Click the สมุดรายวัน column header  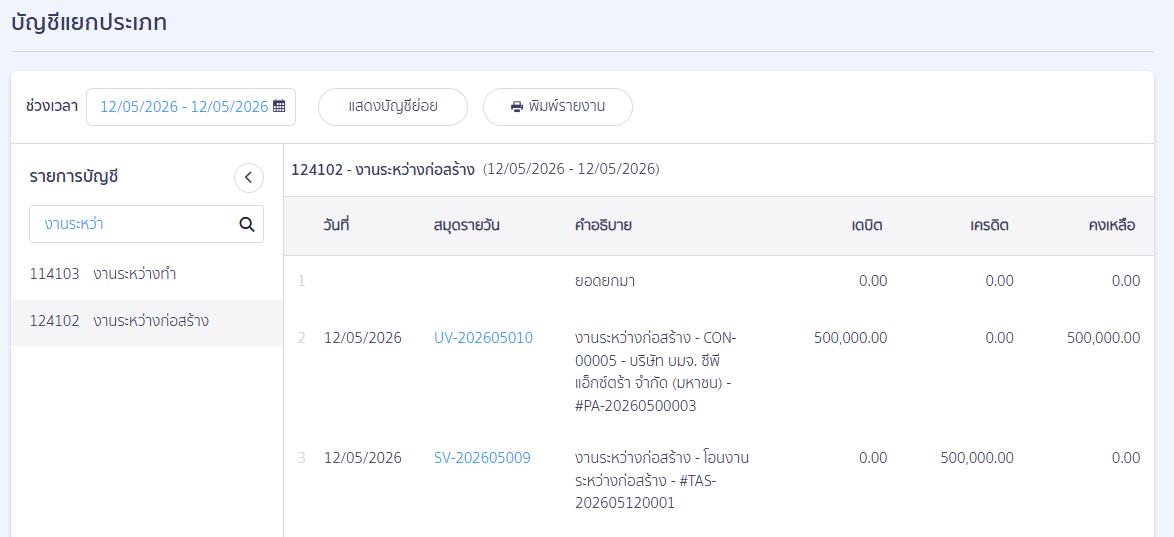click(466, 225)
